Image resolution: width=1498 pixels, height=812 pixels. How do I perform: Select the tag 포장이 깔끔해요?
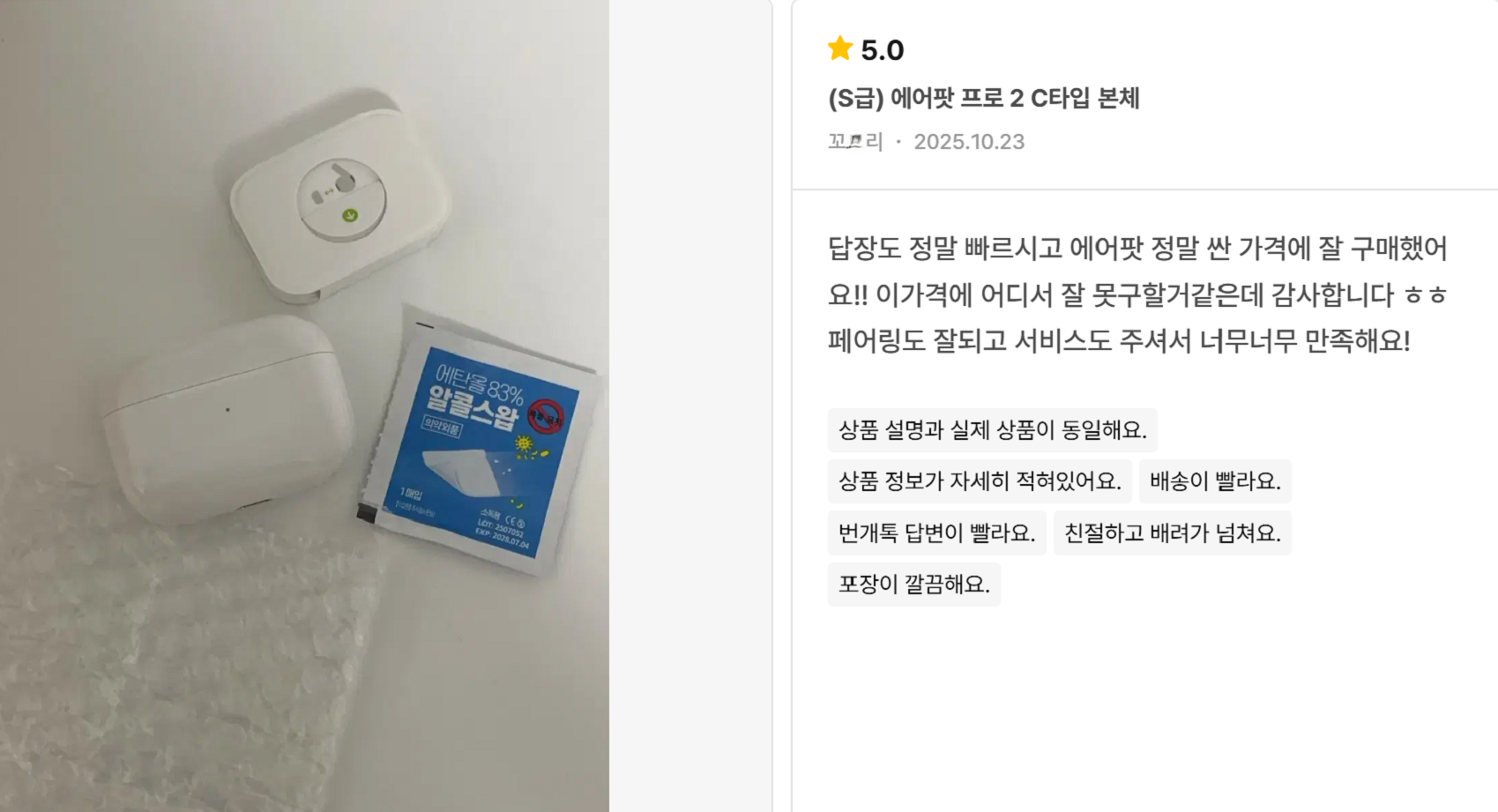tap(914, 585)
